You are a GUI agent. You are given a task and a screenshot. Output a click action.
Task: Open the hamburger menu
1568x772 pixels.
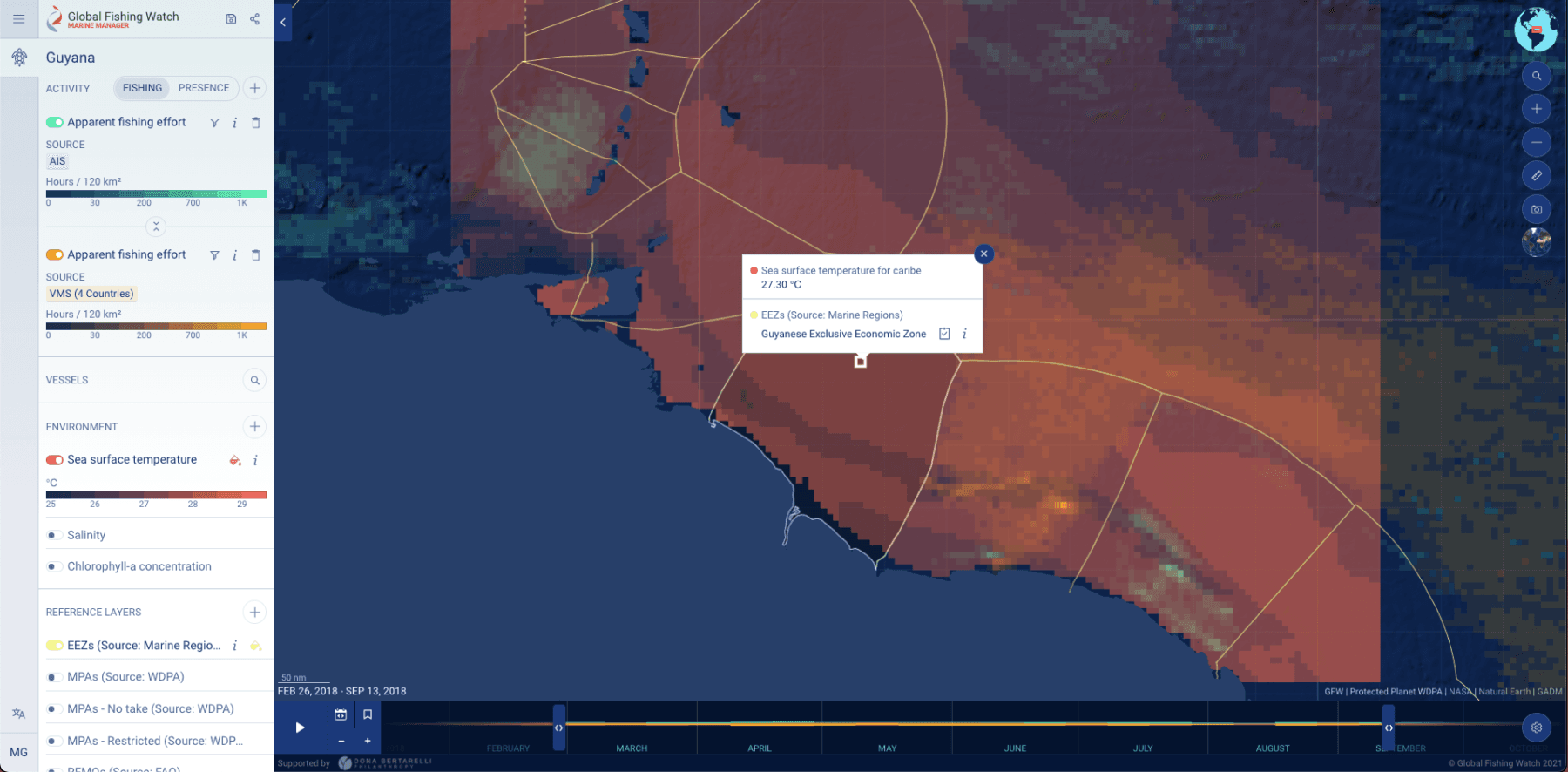(x=18, y=19)
